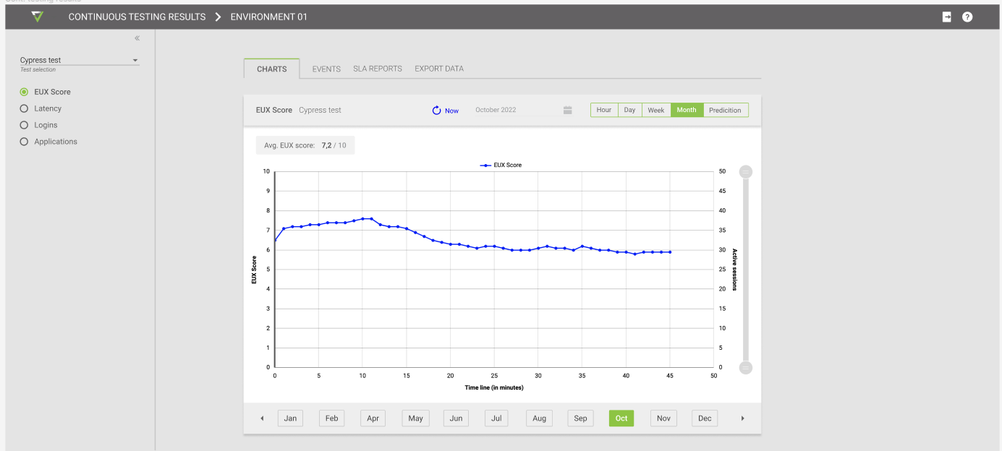This screenshot has height=451, width=1002.
Task: Open help via question mark icon
Action: (x=967, y=17)
